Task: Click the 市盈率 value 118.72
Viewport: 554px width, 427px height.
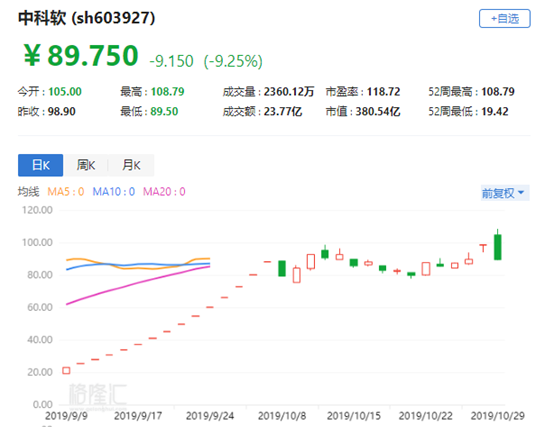Action: click(383, 92)
